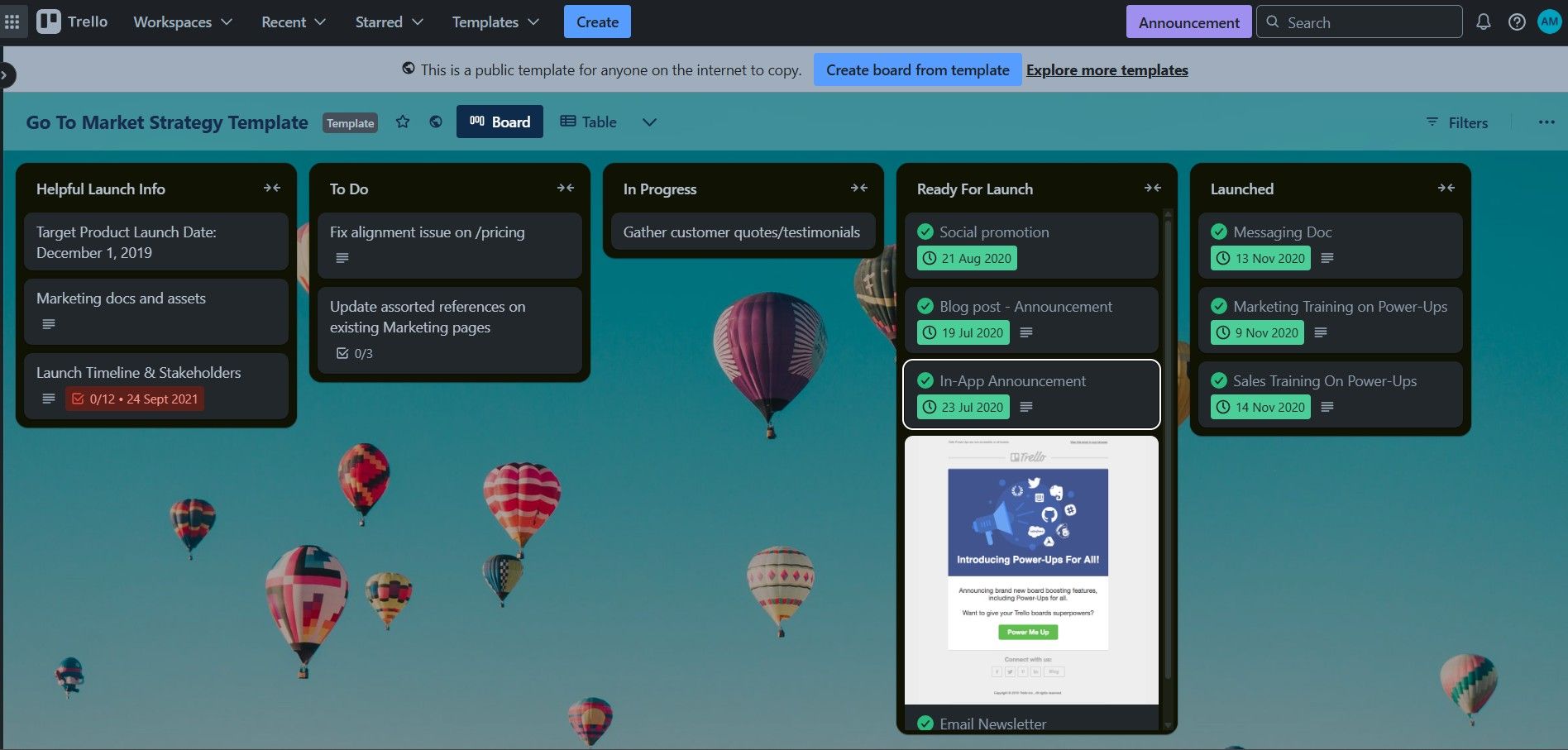Image resolution: width=1568 pixels, height=750 pixels.
Task: Open the AM account avatar menu
Action: 1549,22
